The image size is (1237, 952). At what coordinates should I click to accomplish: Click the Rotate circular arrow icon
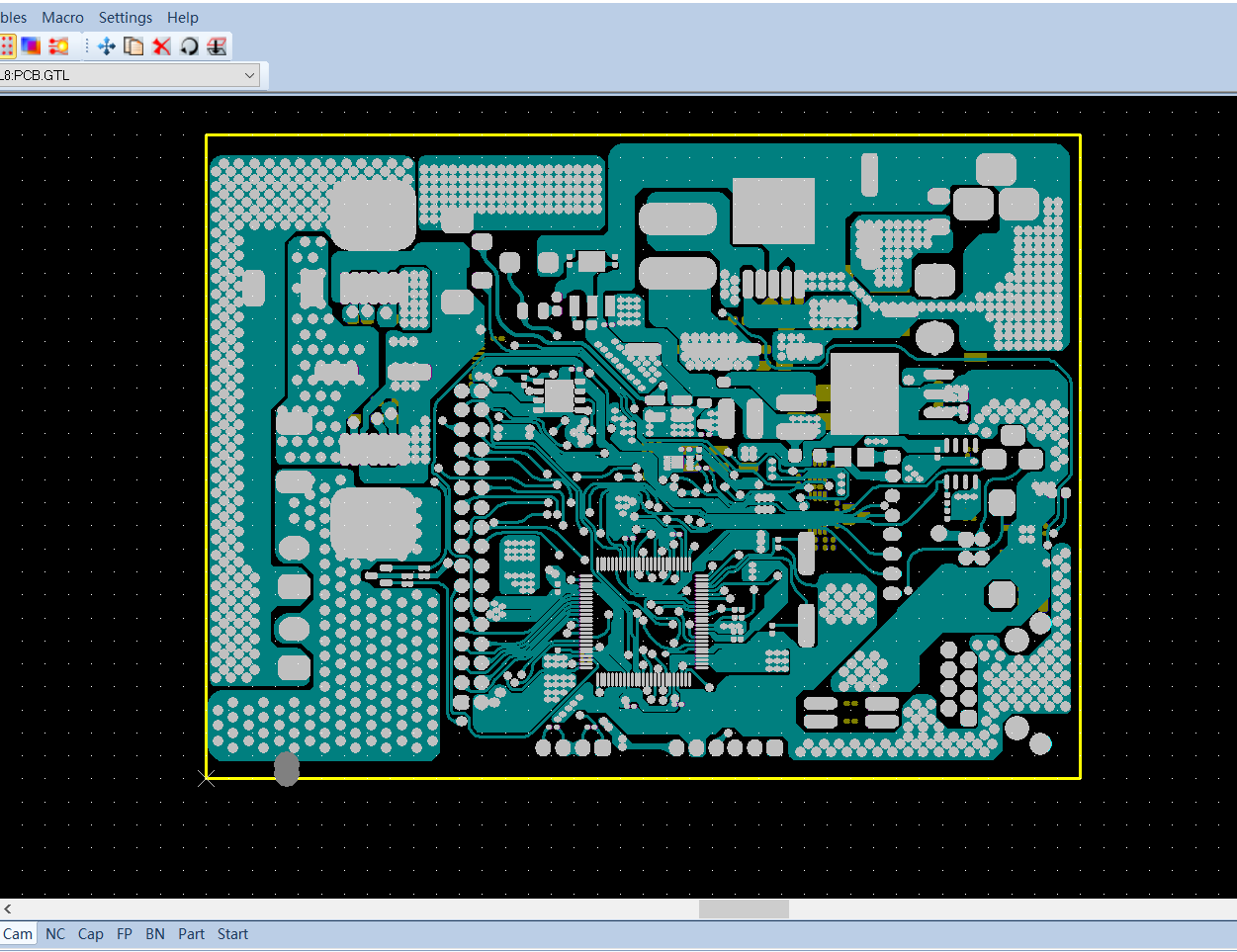(189, 45)
